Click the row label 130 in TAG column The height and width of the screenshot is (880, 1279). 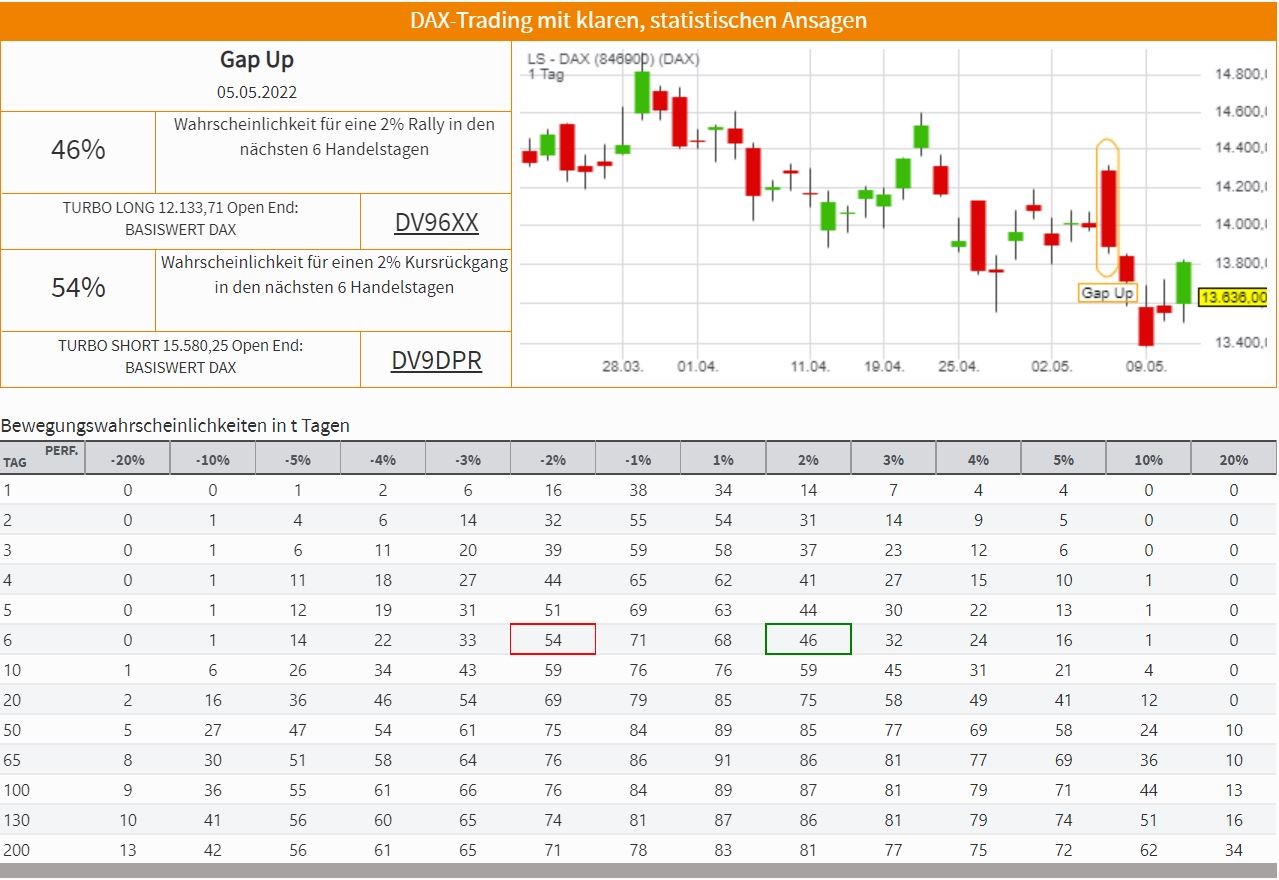[16, 820]
